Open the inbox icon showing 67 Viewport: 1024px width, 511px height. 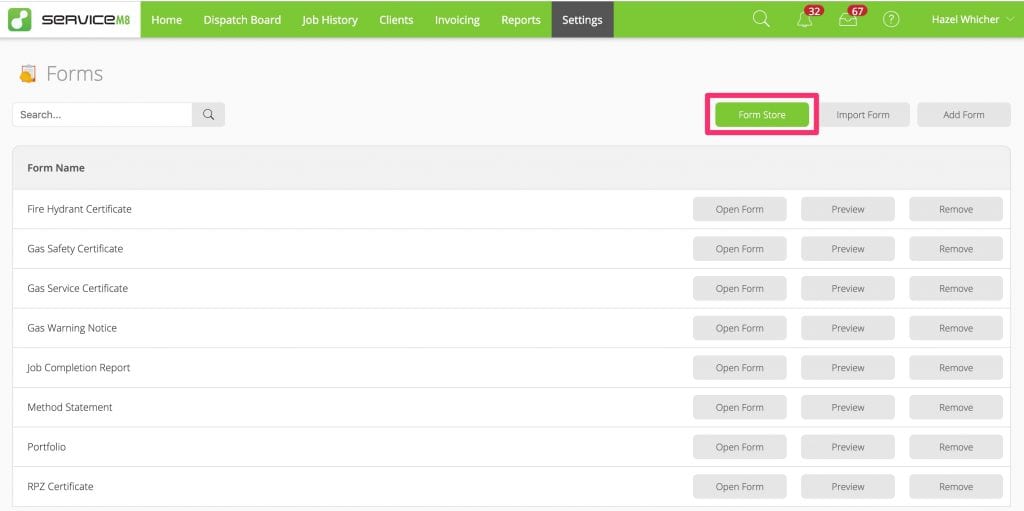click(848, 20)
